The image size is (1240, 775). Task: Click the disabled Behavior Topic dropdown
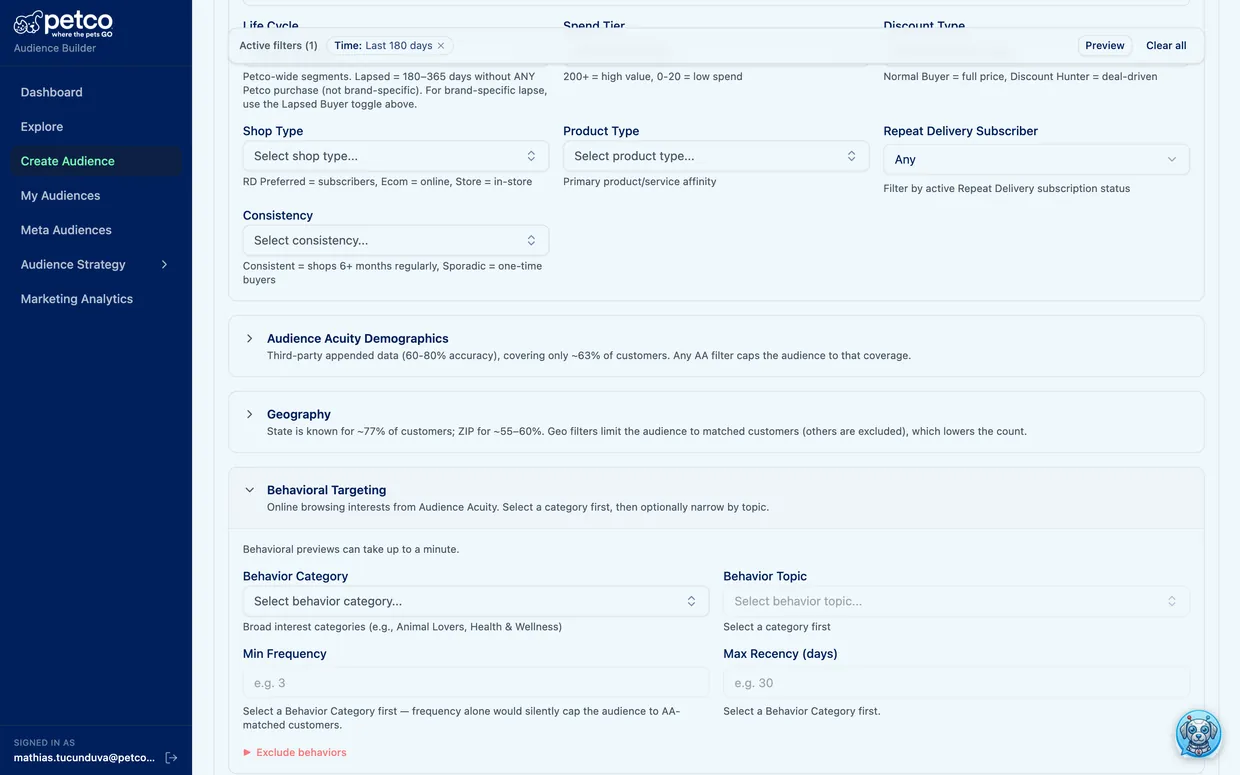pyautogui.click(x=956, y=601)
